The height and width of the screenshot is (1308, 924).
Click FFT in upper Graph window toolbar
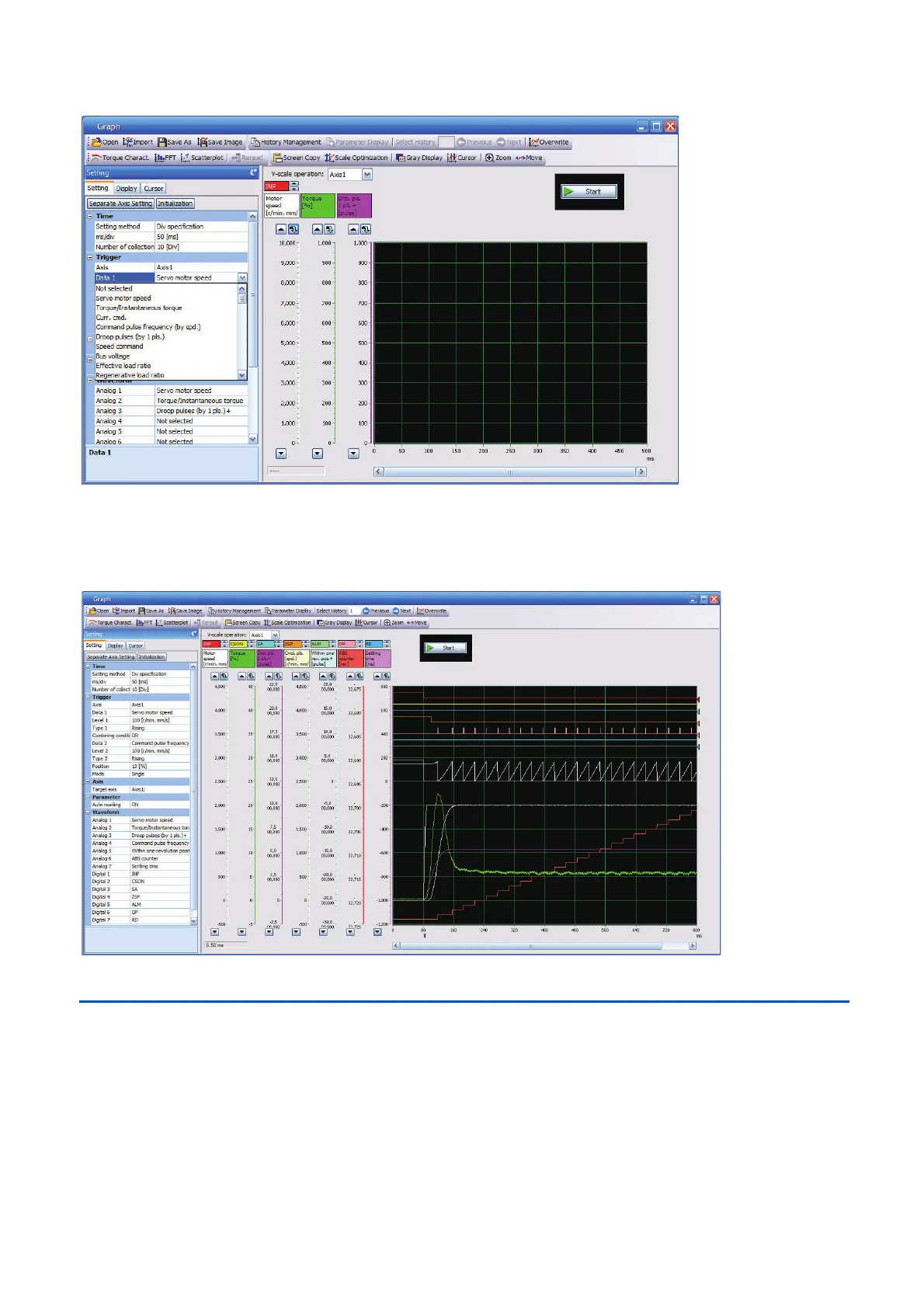point(165,158)
